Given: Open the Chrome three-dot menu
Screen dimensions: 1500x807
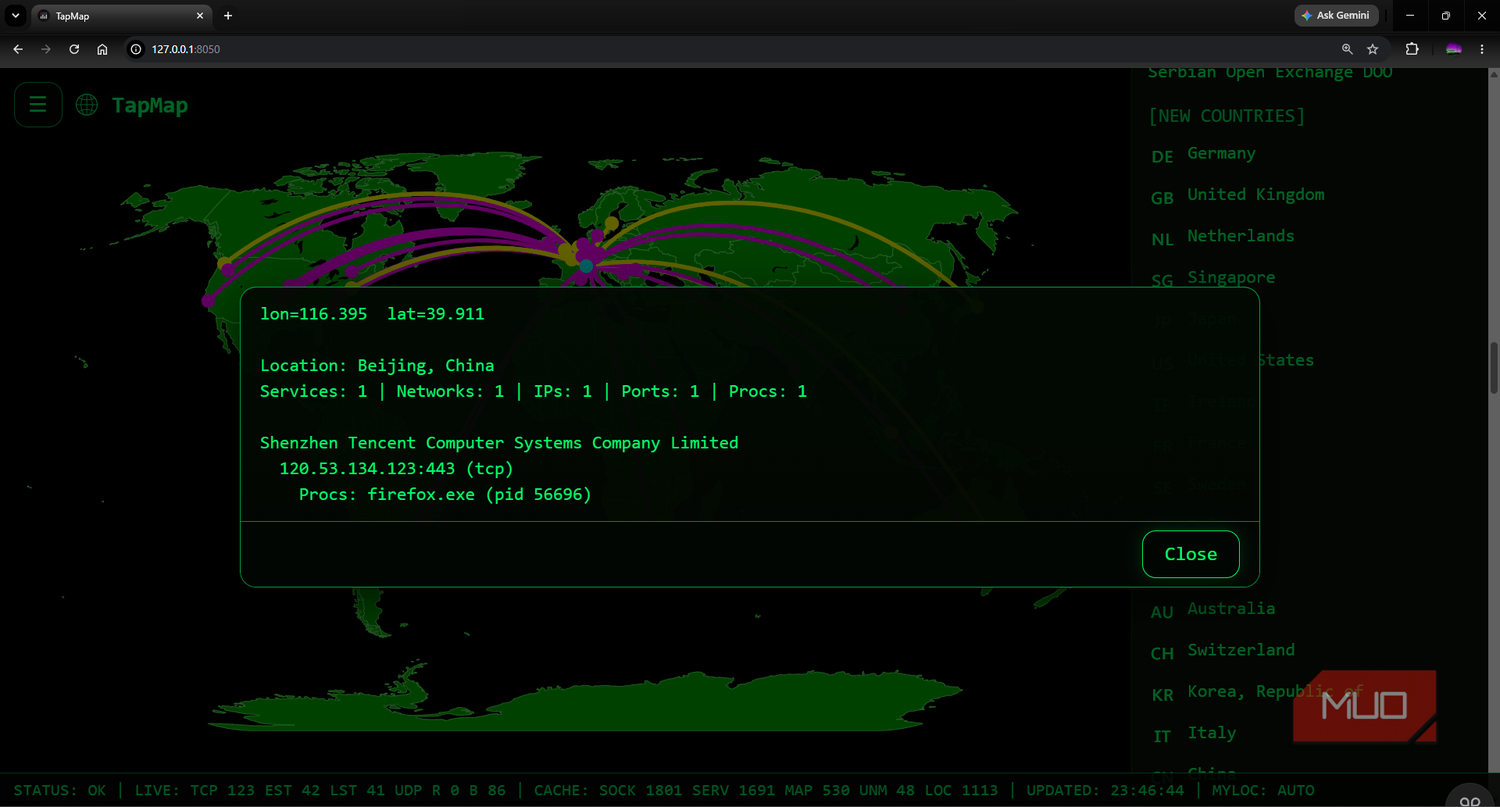Looking at the screenshot, I should [1482, 49].
